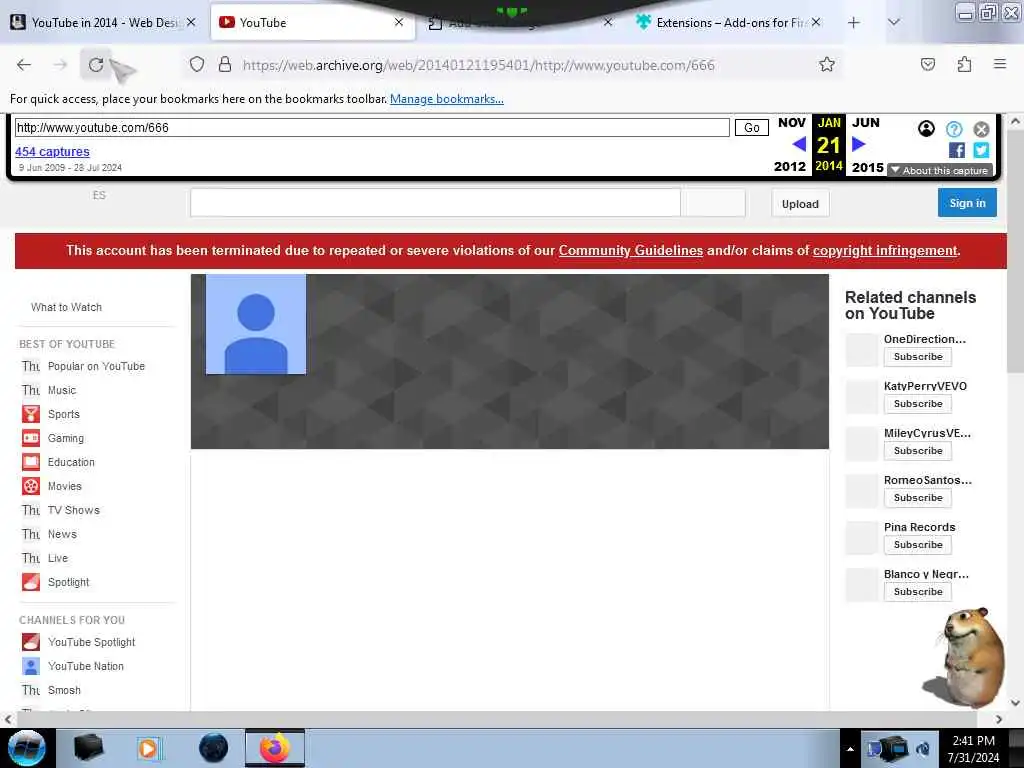Open News in sidebar

(x=62, y=534)
